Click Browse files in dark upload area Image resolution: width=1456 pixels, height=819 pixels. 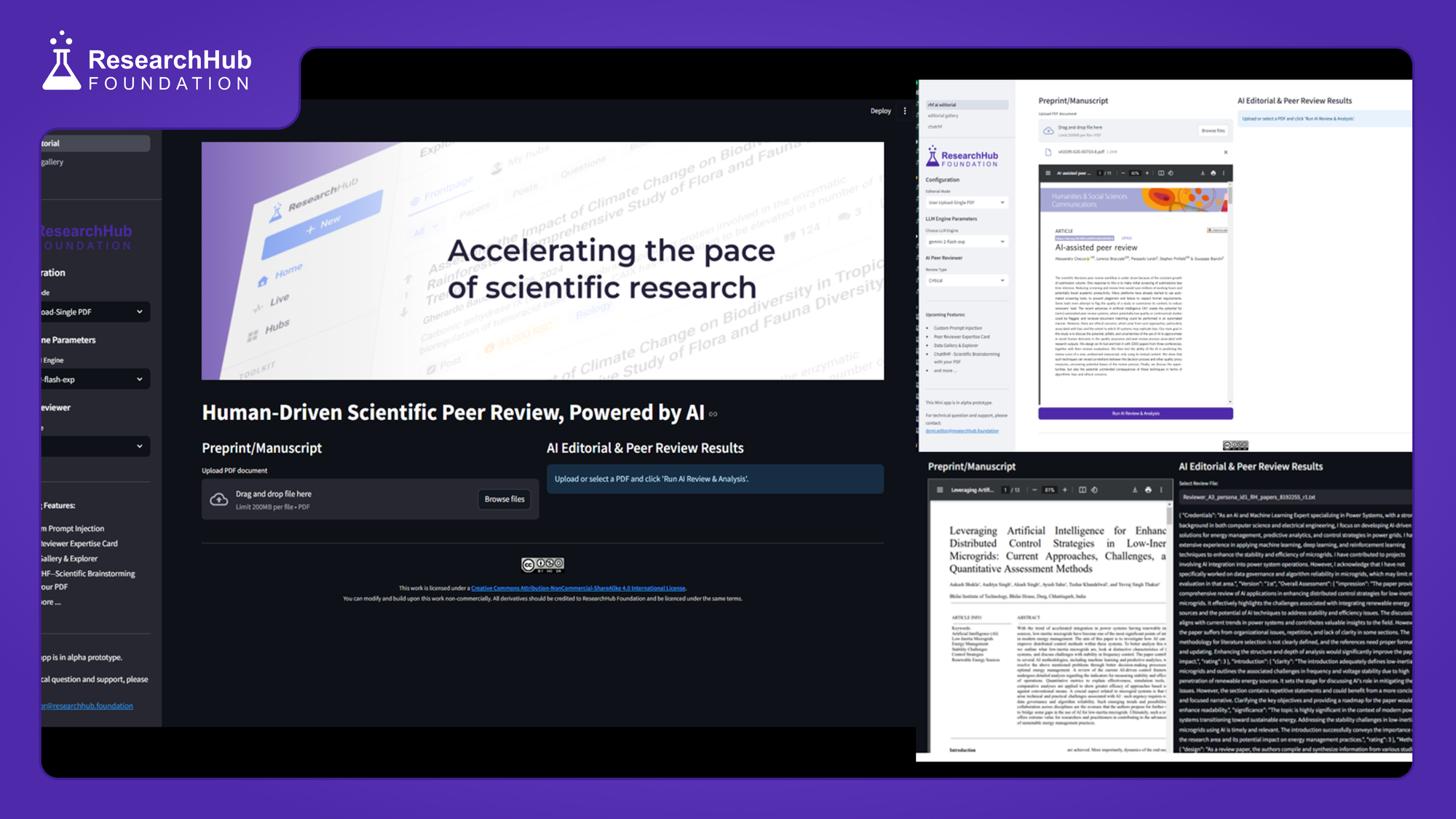pyautogui.click(x=505, y=499)
